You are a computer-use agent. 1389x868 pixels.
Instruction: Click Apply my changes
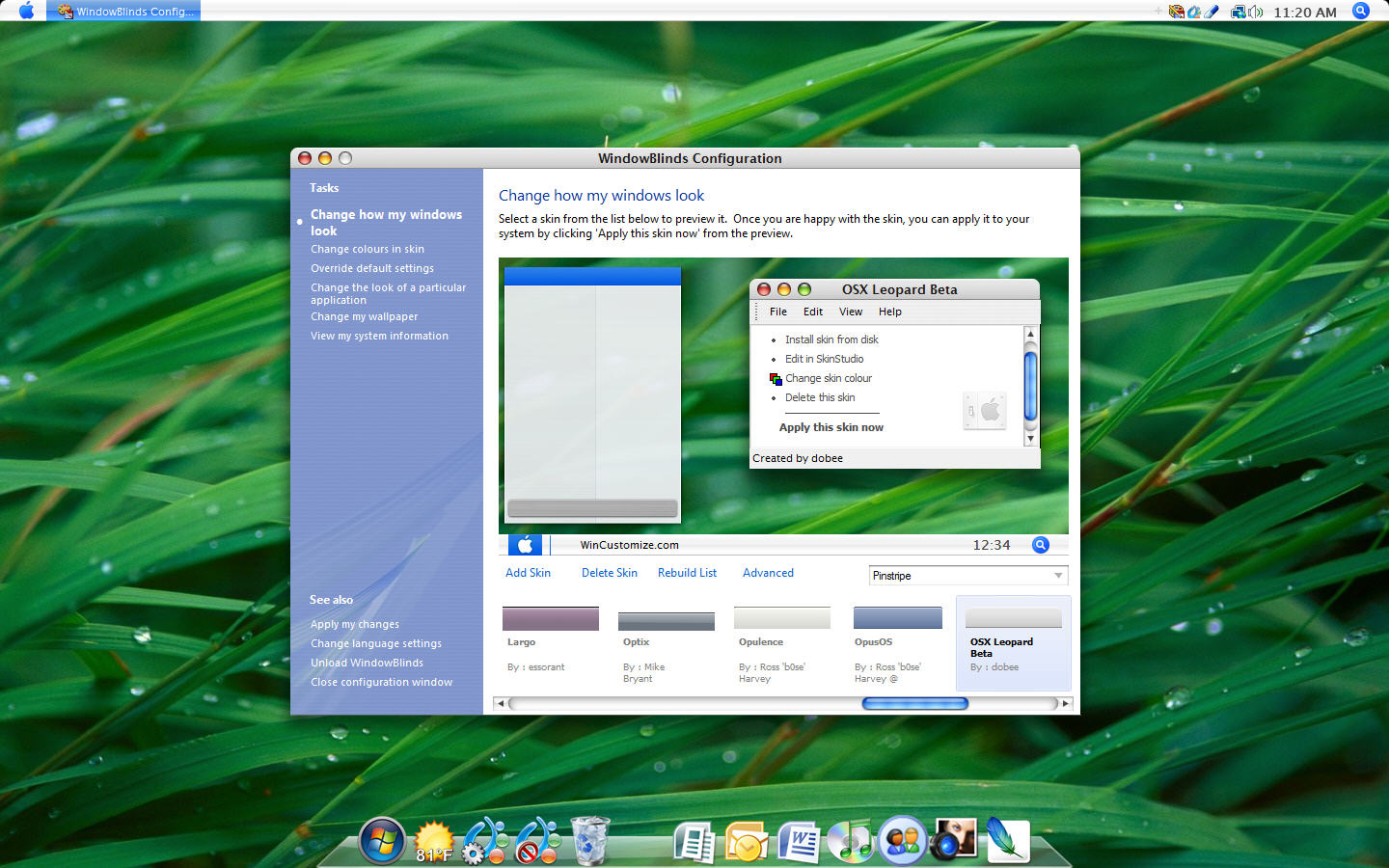355,624
